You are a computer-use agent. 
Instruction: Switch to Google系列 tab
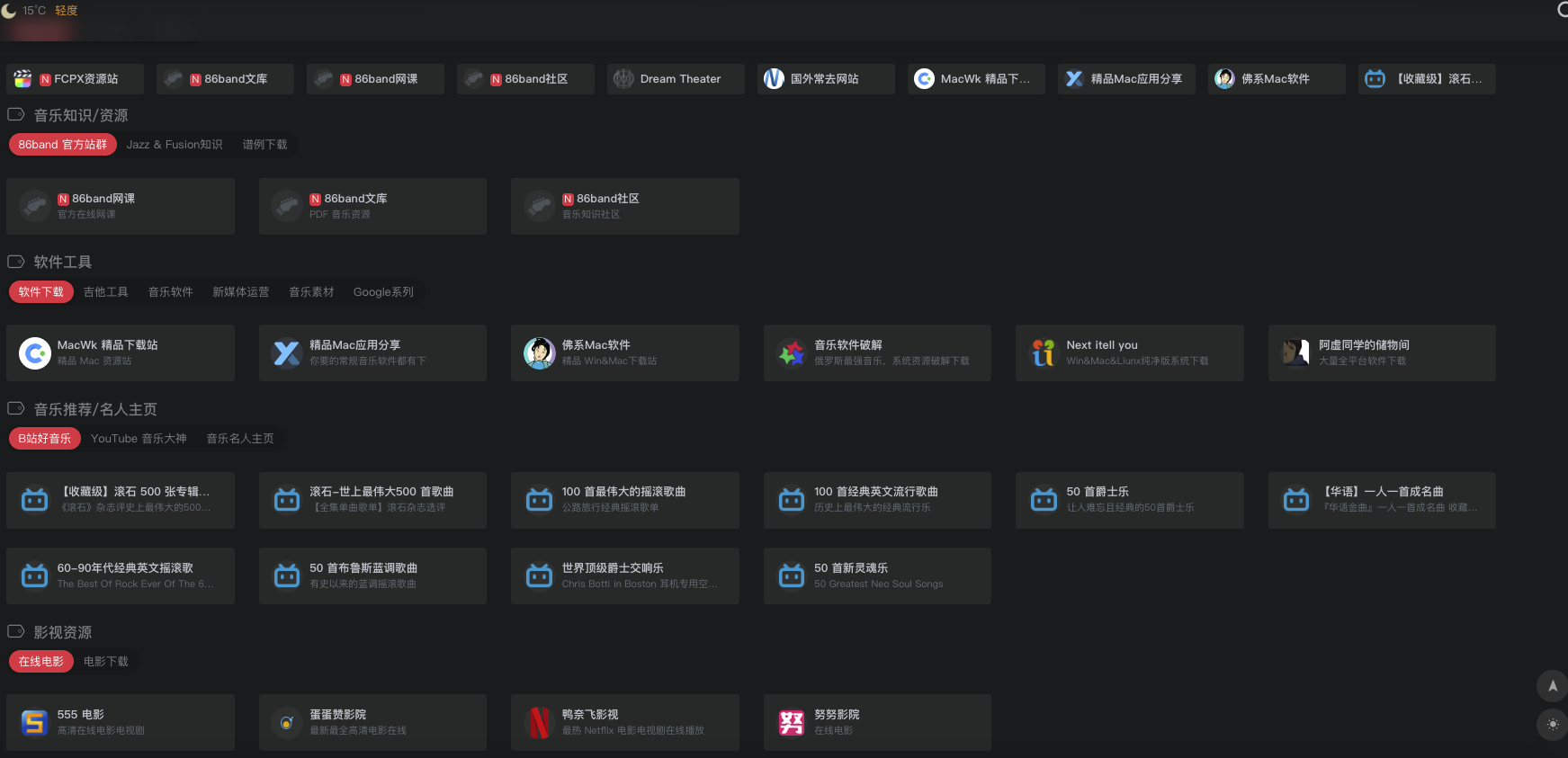[x=383, y=292]
